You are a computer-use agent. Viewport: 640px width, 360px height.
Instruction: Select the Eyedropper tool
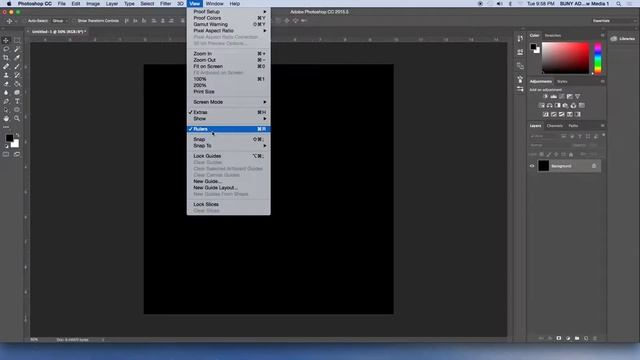tap(17, 58)
